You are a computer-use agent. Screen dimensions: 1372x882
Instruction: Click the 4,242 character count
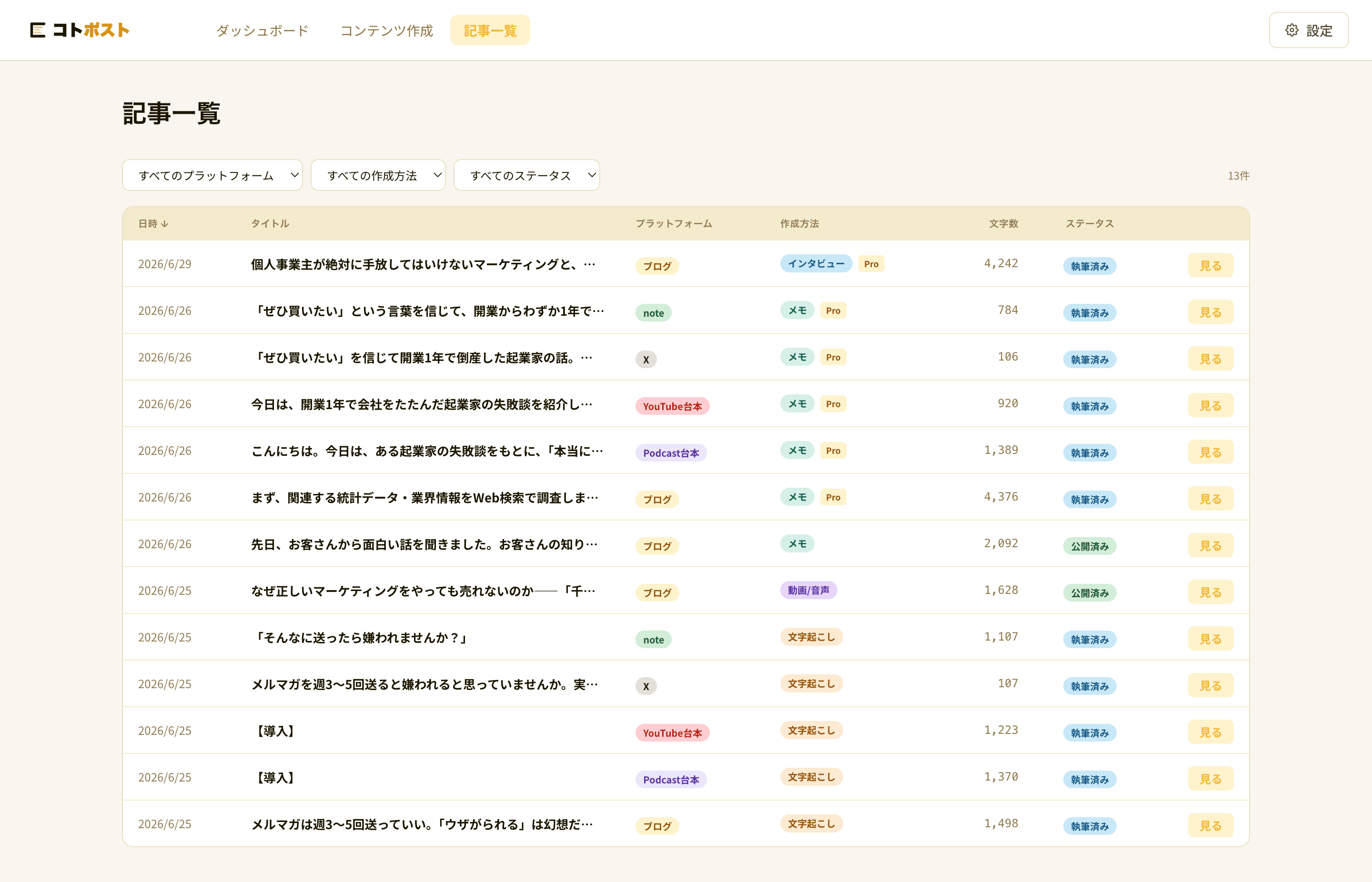click(x=1001, y=263)
